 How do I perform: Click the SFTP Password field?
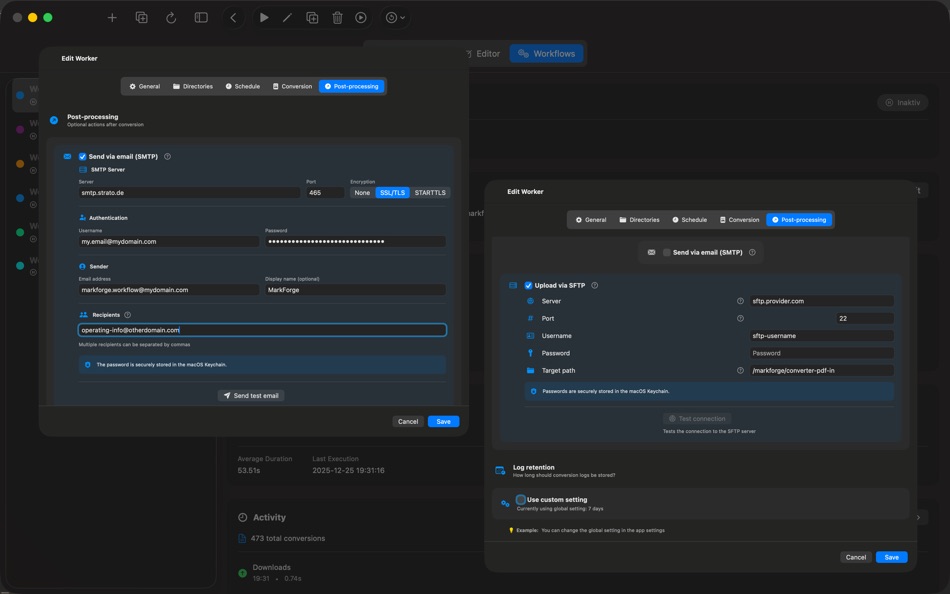point(822,353)
